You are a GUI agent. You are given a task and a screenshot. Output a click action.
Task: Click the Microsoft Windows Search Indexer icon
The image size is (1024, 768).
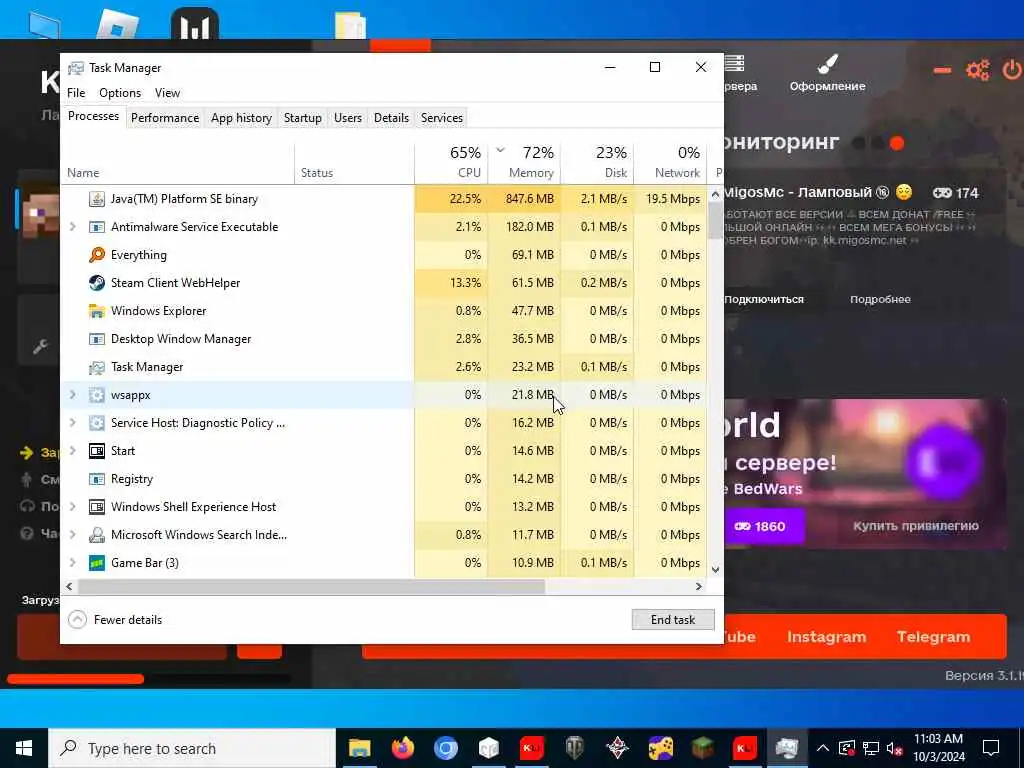[x=97, y=535]
